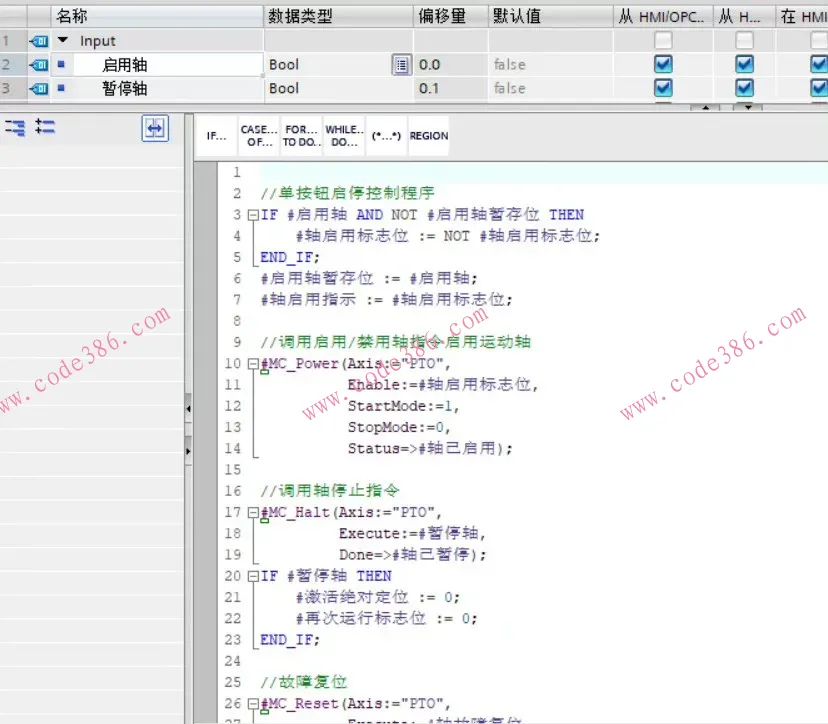The width and height of the screenshot is (828, 724).
Task: Click the down arrow of interface splitter
Action: tap(748, 107)
